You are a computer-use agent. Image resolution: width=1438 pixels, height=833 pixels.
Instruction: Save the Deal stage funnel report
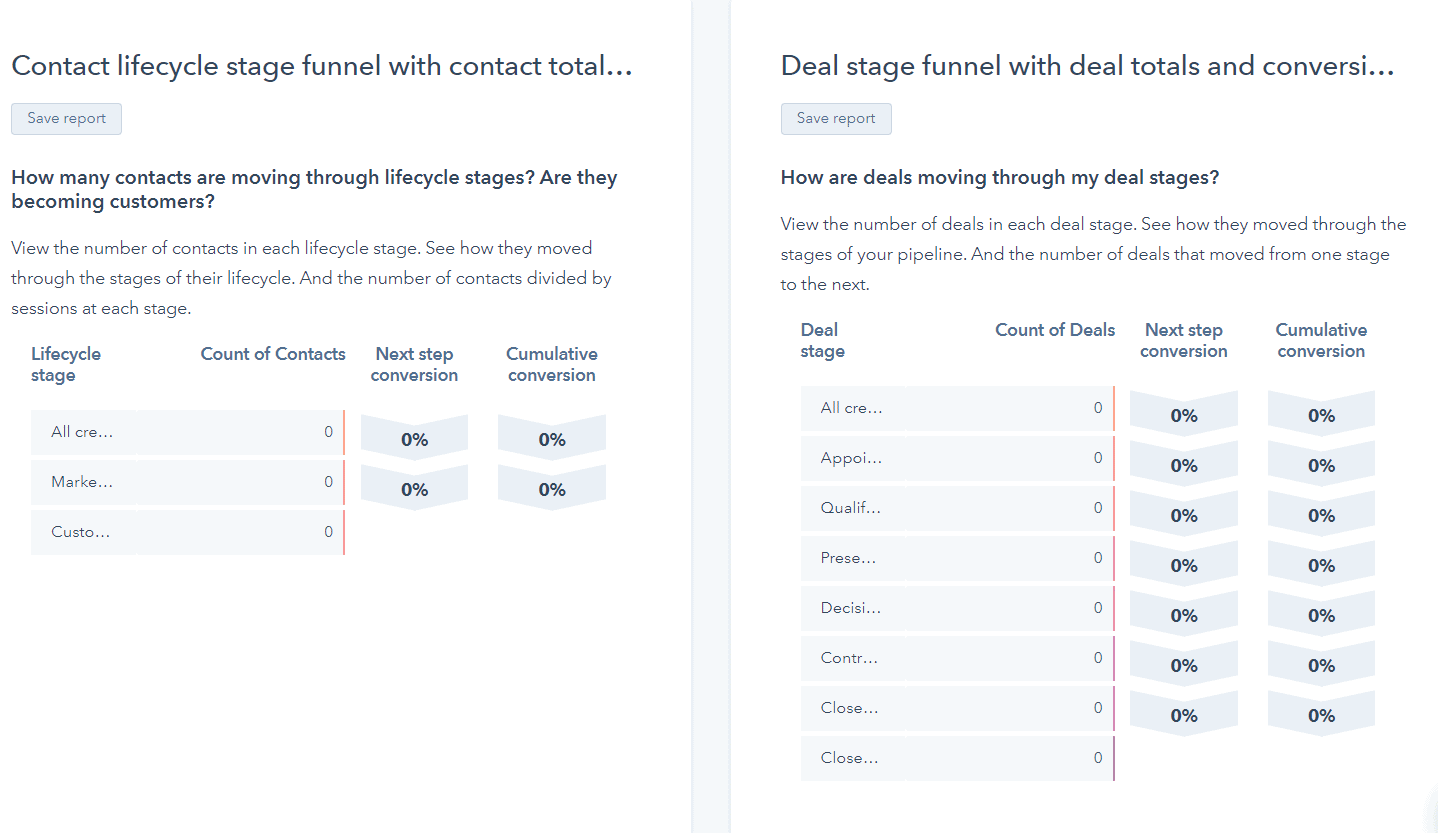coord(836,118)
